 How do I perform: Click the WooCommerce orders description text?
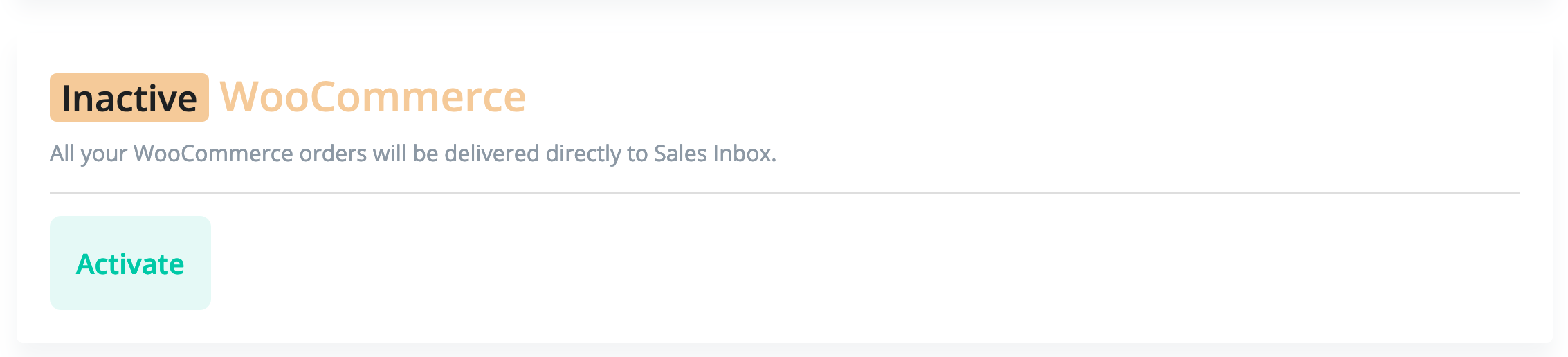click(412, 153)
